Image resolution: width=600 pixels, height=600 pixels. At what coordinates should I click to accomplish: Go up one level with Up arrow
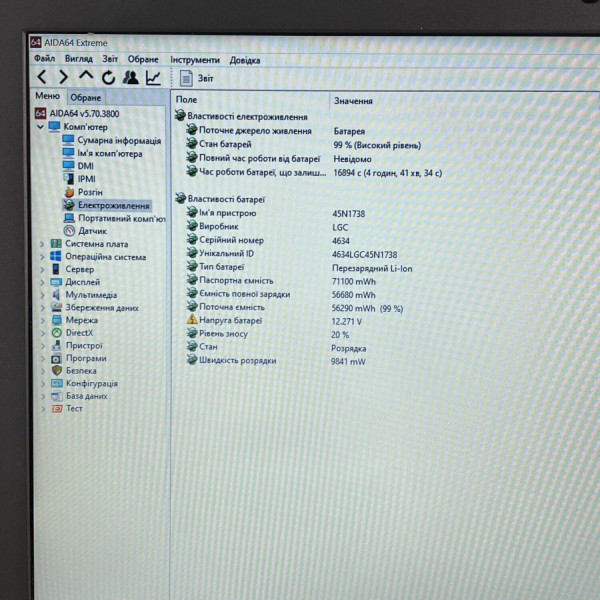[86, 76]
